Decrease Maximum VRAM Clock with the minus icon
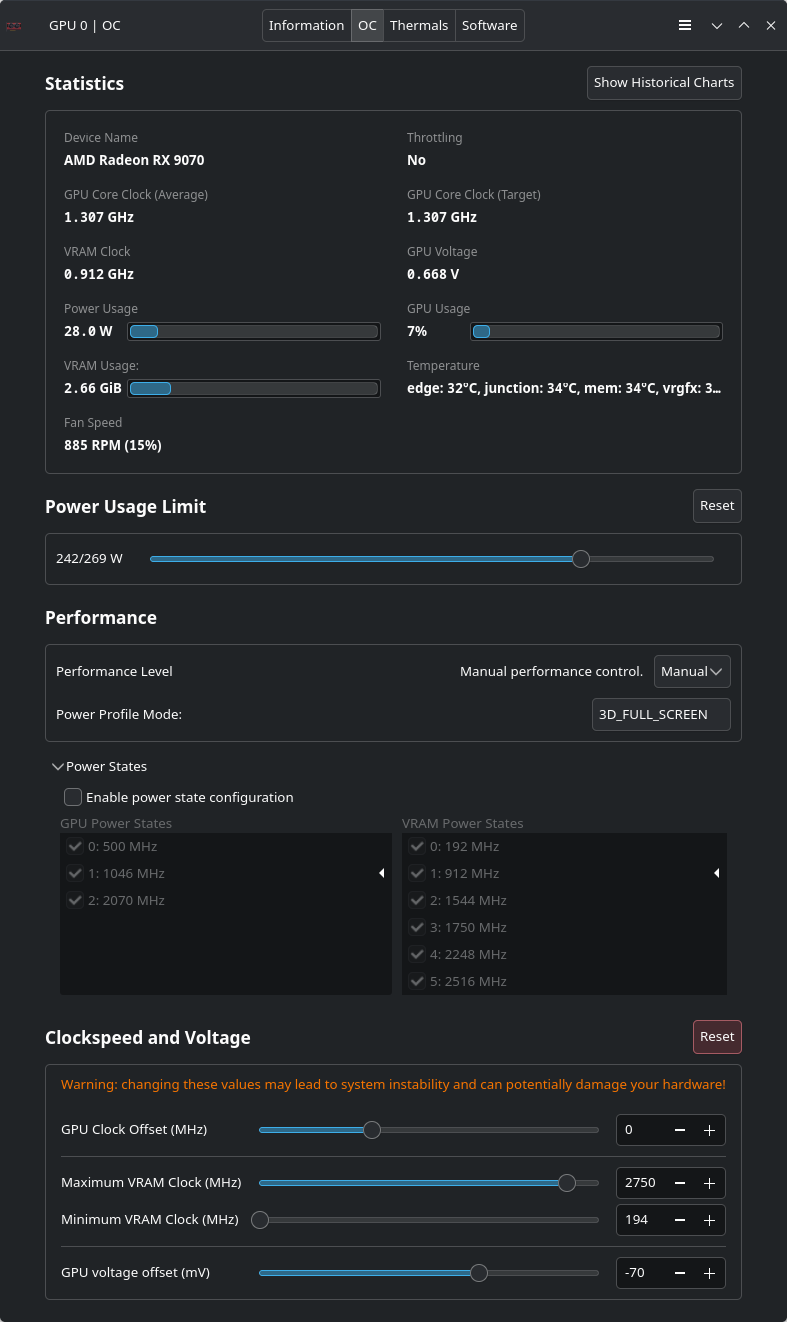The height and width of the screenshot is (1322, 787). coord(680,1183)
